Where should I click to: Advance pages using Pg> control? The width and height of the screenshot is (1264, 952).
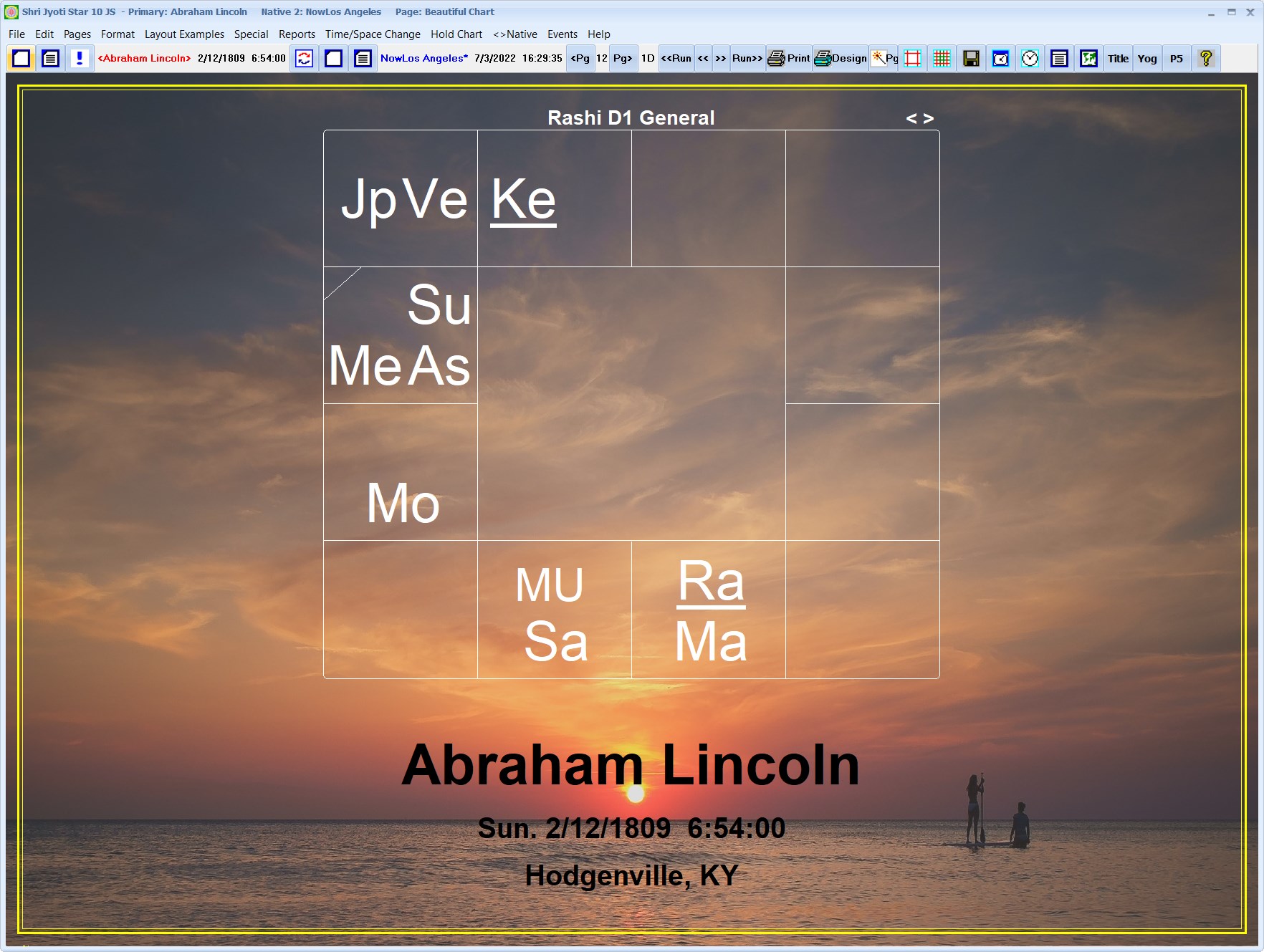(622, 59)
